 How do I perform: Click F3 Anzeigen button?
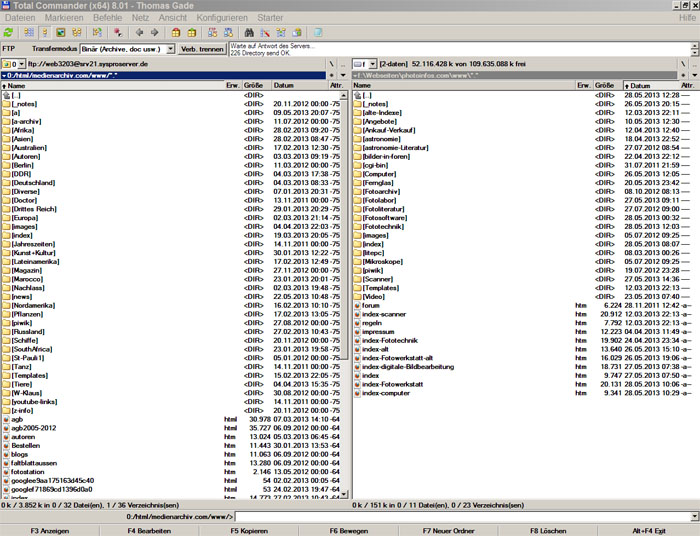pos(50,531)
